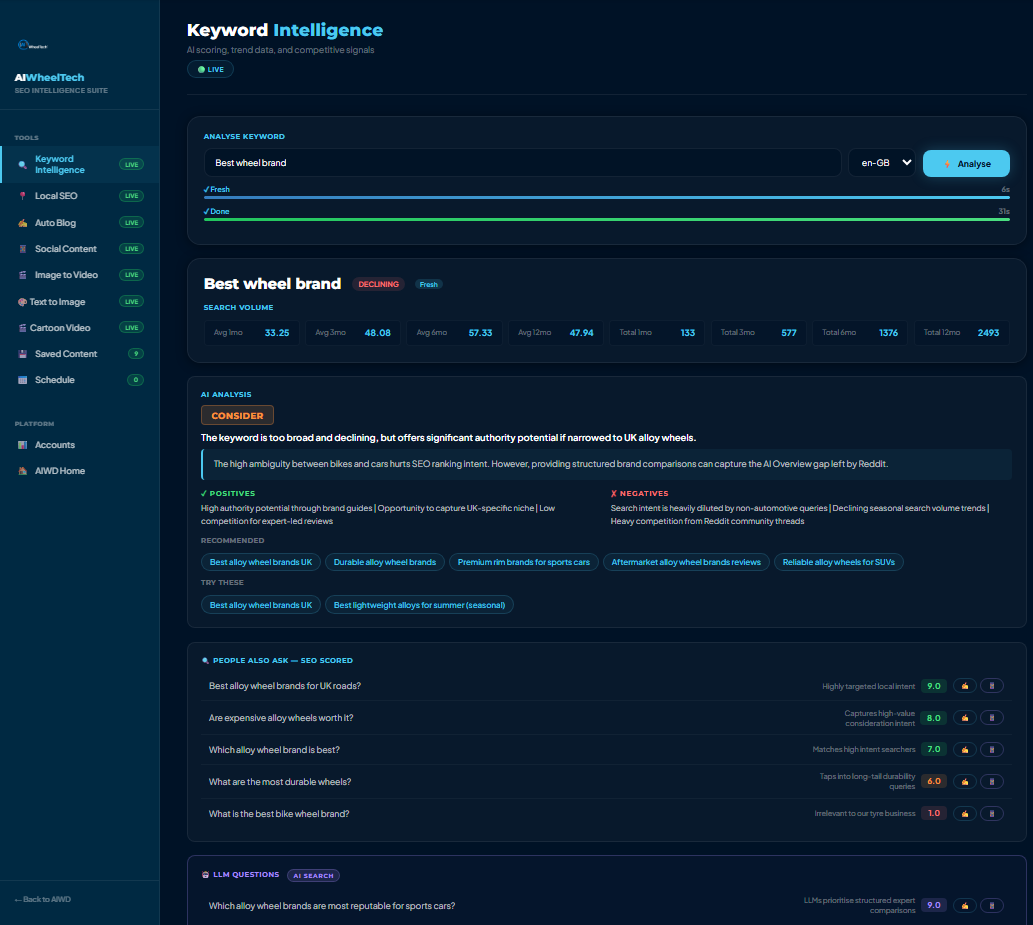Image resolution: width=1033 pixels, height=925 pixels.
Task: Click the writing-hand icon for 'Which alloy wheel brand is best?'
Action: [x=964, y=750]
